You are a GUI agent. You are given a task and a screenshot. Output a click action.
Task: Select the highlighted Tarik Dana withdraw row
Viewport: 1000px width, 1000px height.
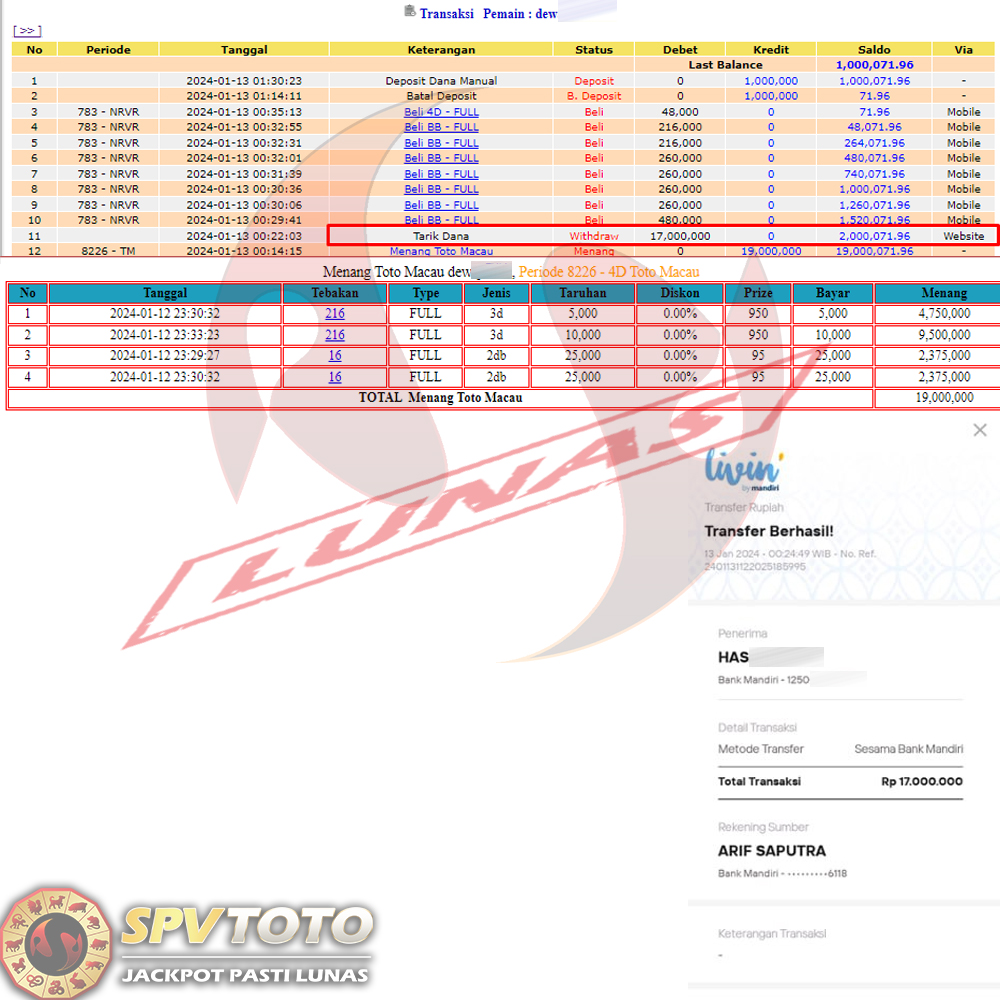(662, 236)
